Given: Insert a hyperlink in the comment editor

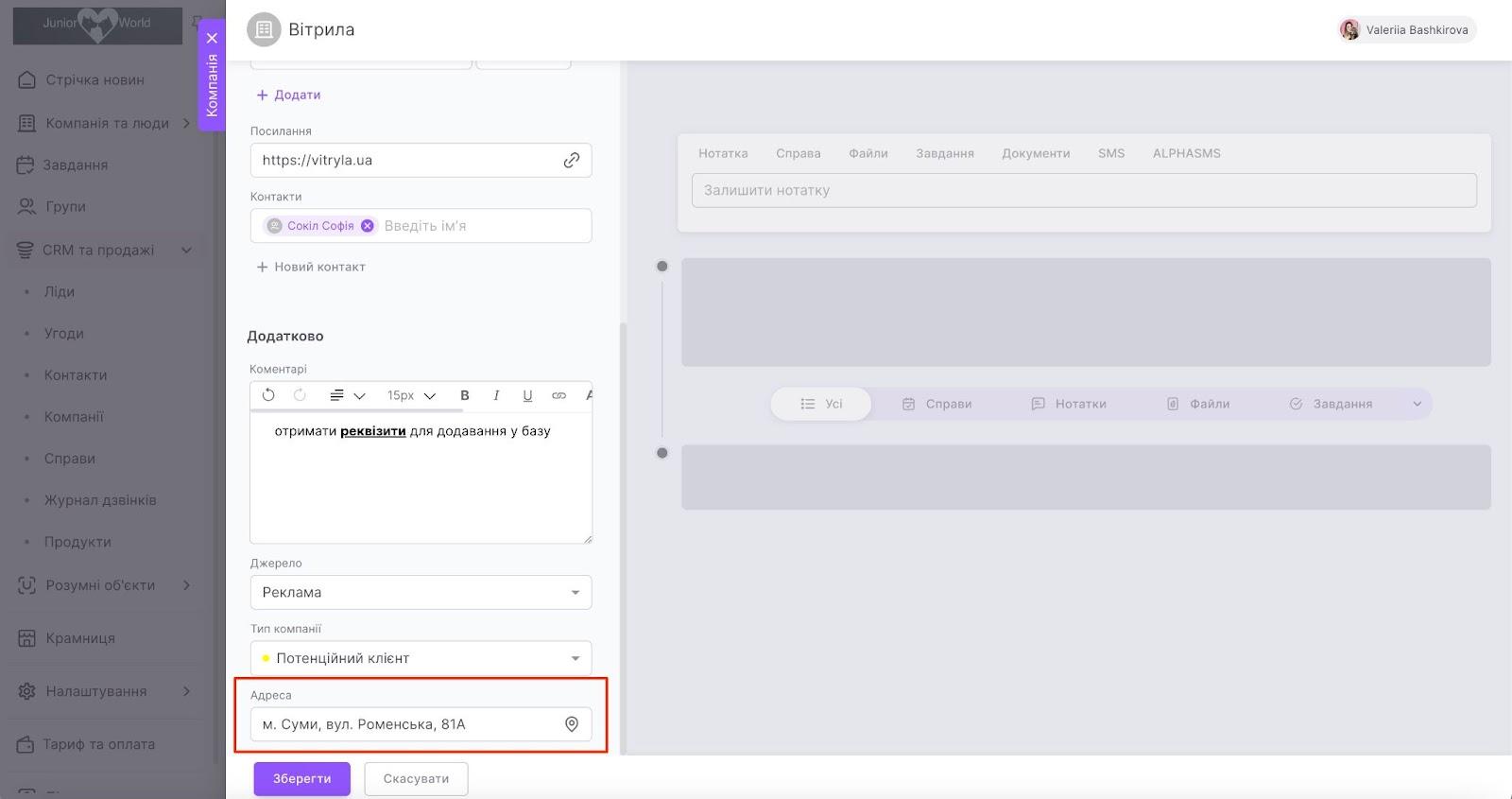Looking at the screenshot, I should [558, 395].
